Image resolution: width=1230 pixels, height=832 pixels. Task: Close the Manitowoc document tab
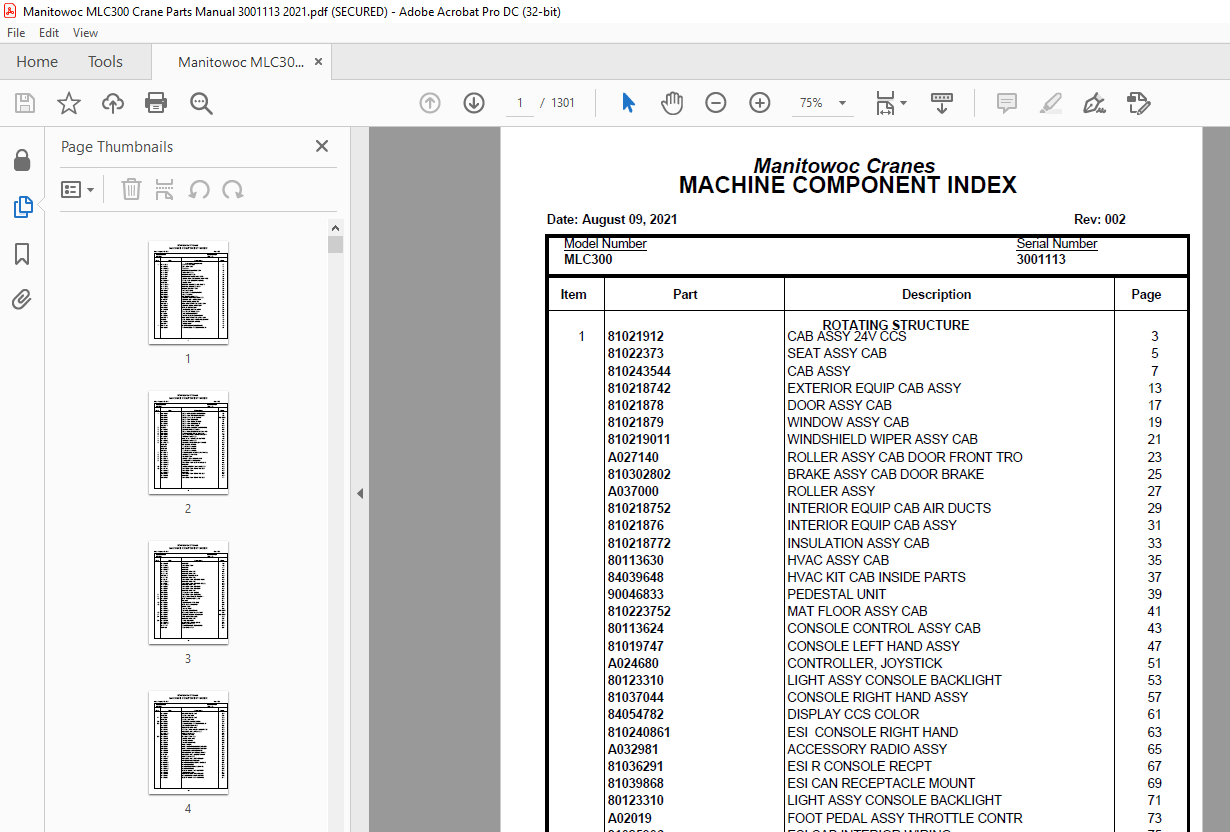tap(318, 62)
